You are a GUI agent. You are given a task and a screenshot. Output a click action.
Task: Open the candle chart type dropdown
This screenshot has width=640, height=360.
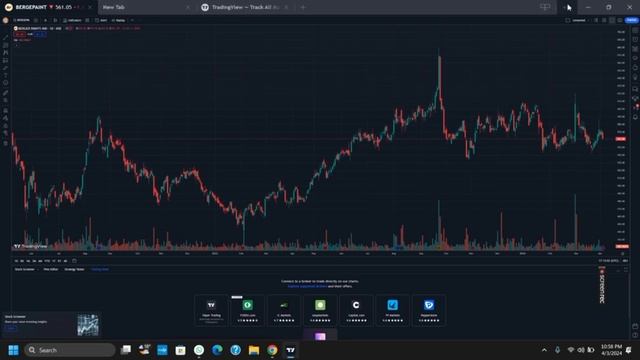55,20
